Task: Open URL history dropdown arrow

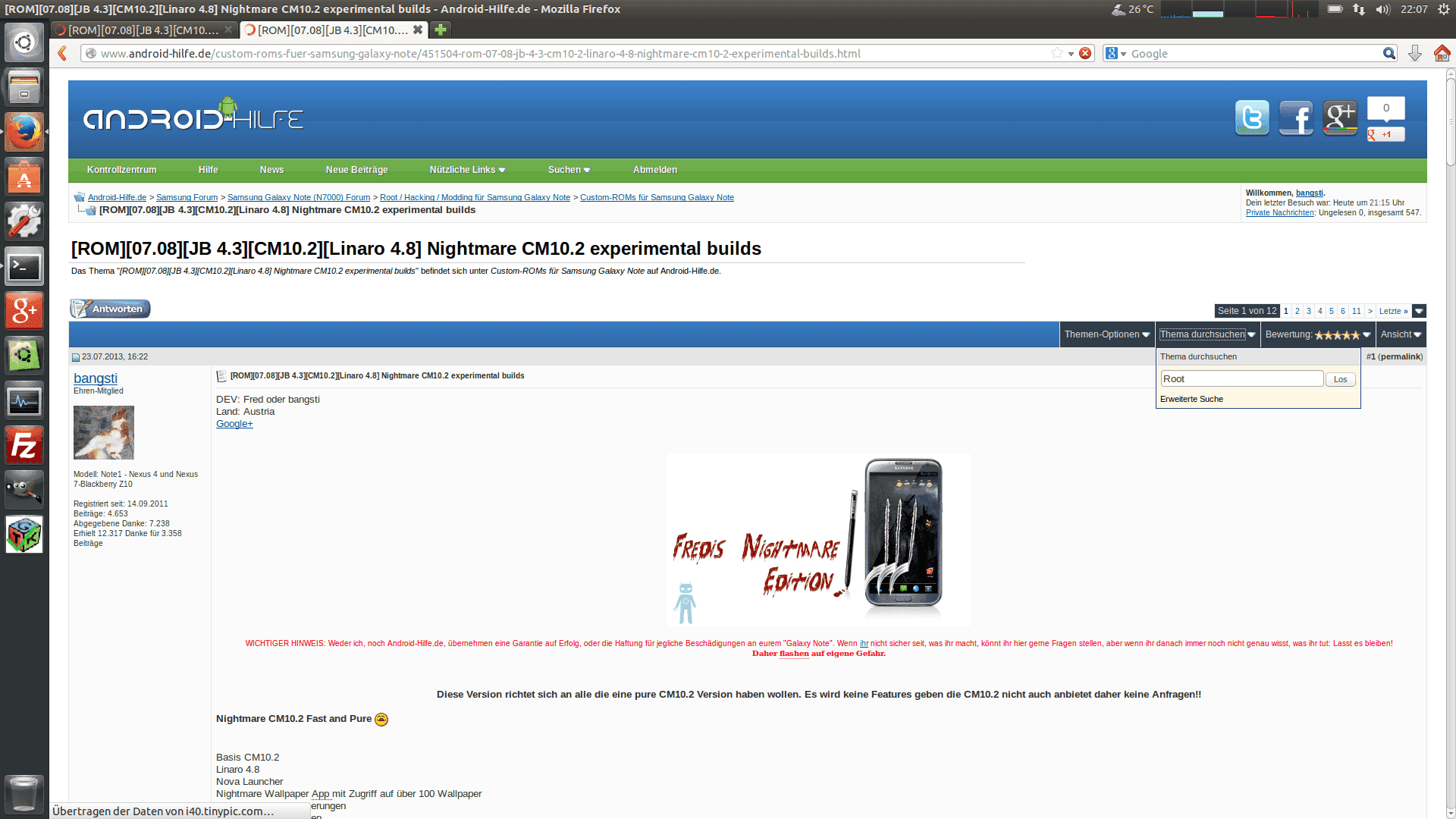Action: coord(1071,54)
